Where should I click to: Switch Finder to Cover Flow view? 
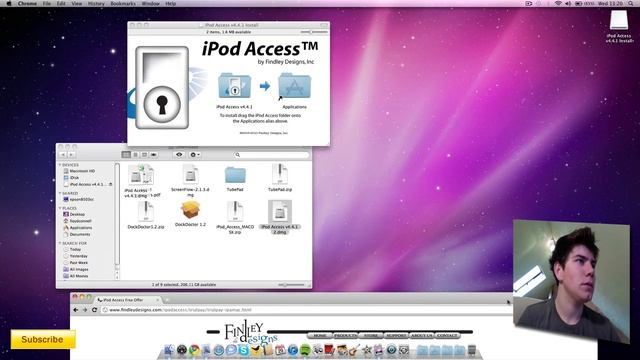tap(153, 155)
